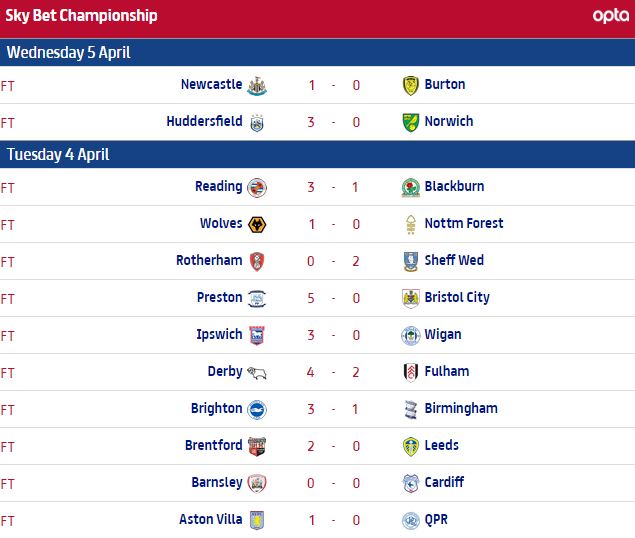Click the Wolves club crest icon
635x538 pixels.
(x=257, y=224)
